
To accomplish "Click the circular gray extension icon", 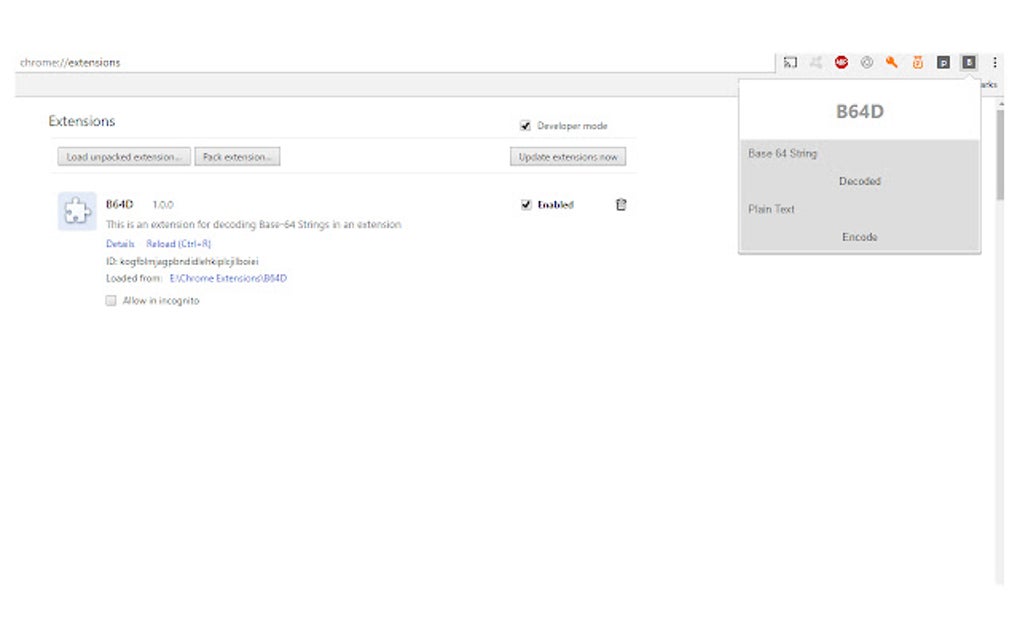I will point(867,61).
